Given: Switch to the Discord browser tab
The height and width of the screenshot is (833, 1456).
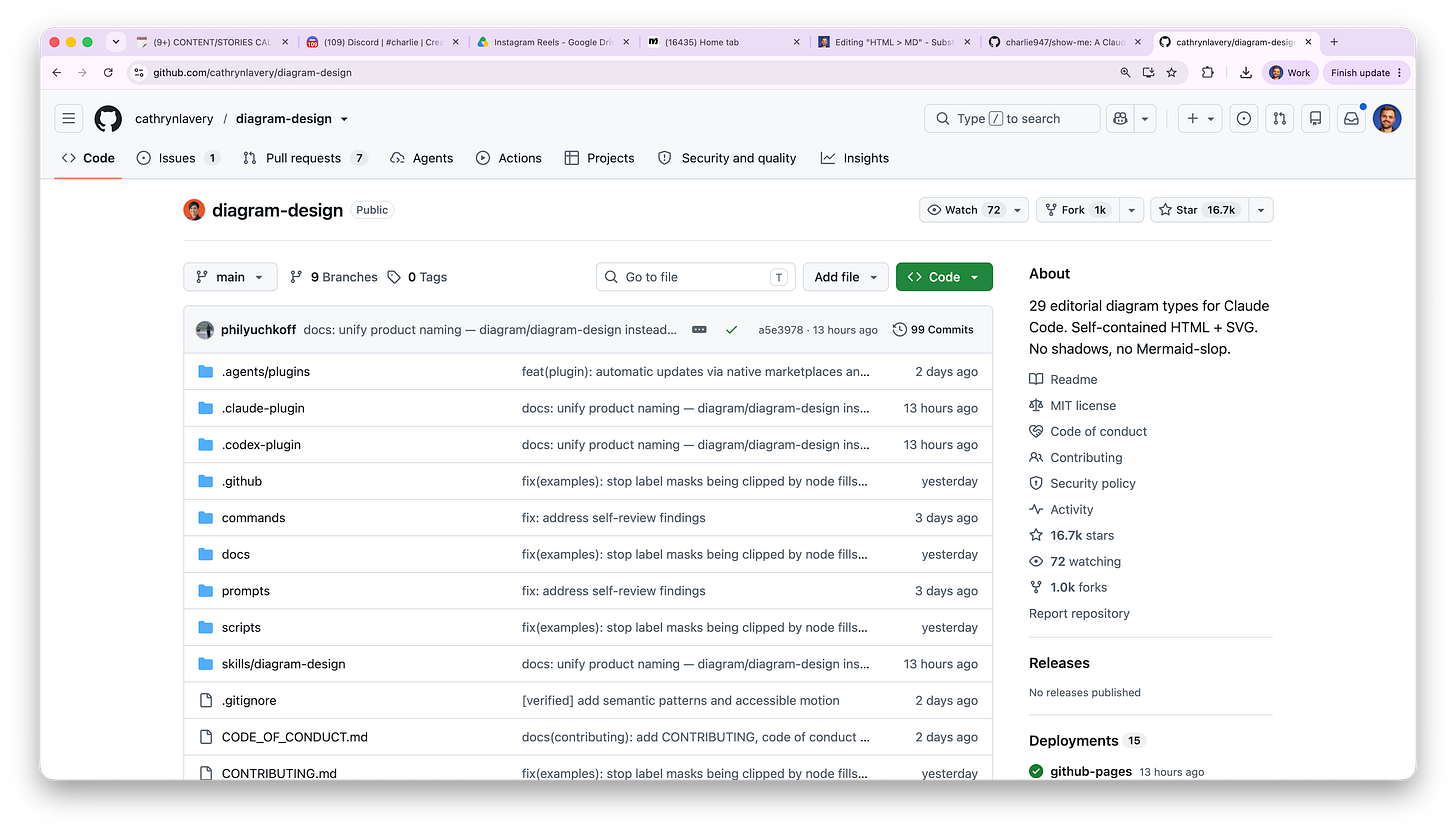Looking at the screenshot, I should [x=384, y=42].
